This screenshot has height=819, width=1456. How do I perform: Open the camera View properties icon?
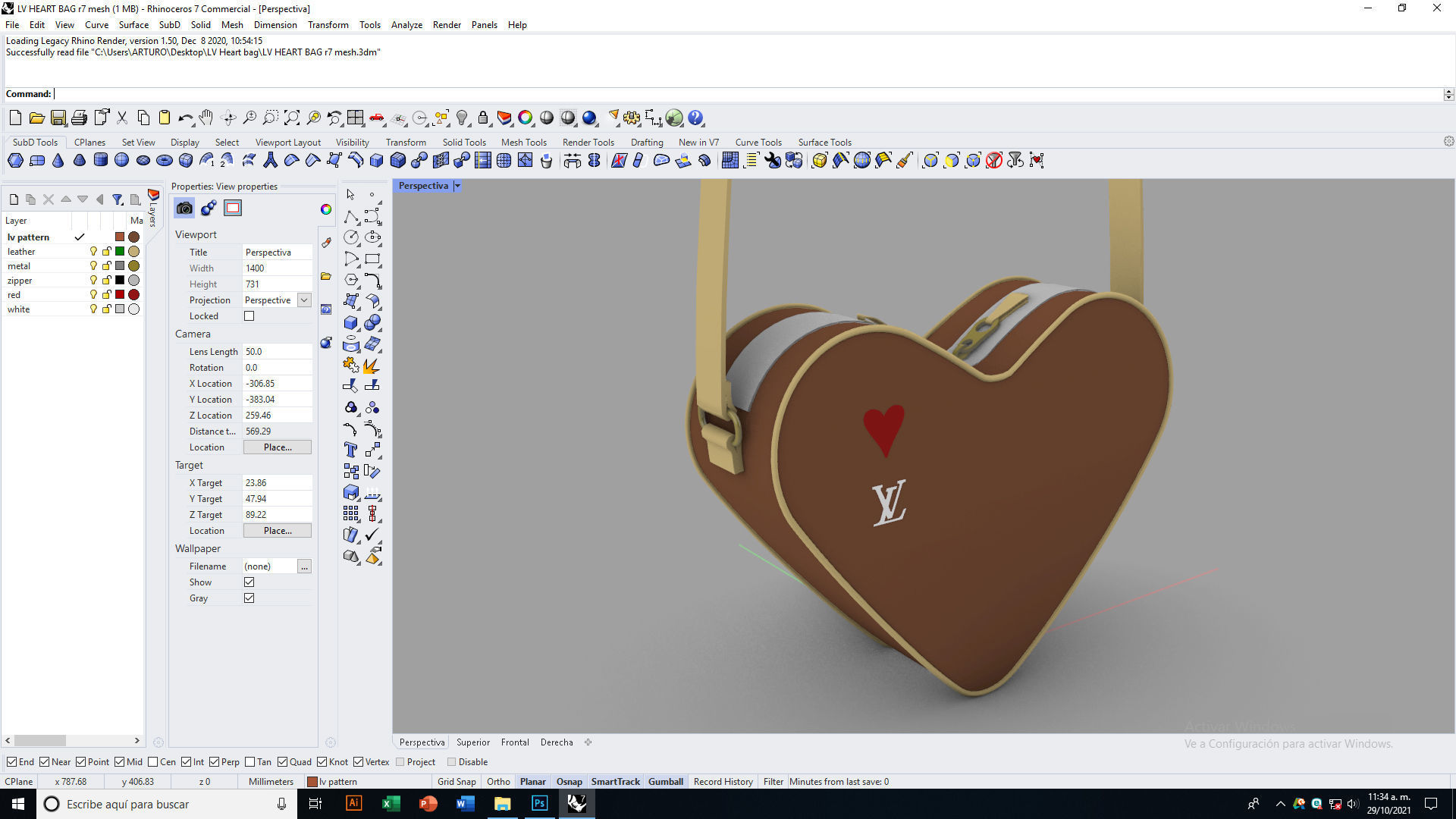[x=184, y=208]
